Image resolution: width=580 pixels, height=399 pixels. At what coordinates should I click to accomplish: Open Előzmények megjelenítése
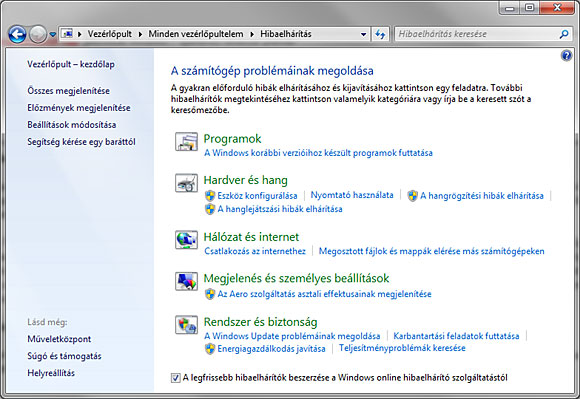click(x=79, y=108)
